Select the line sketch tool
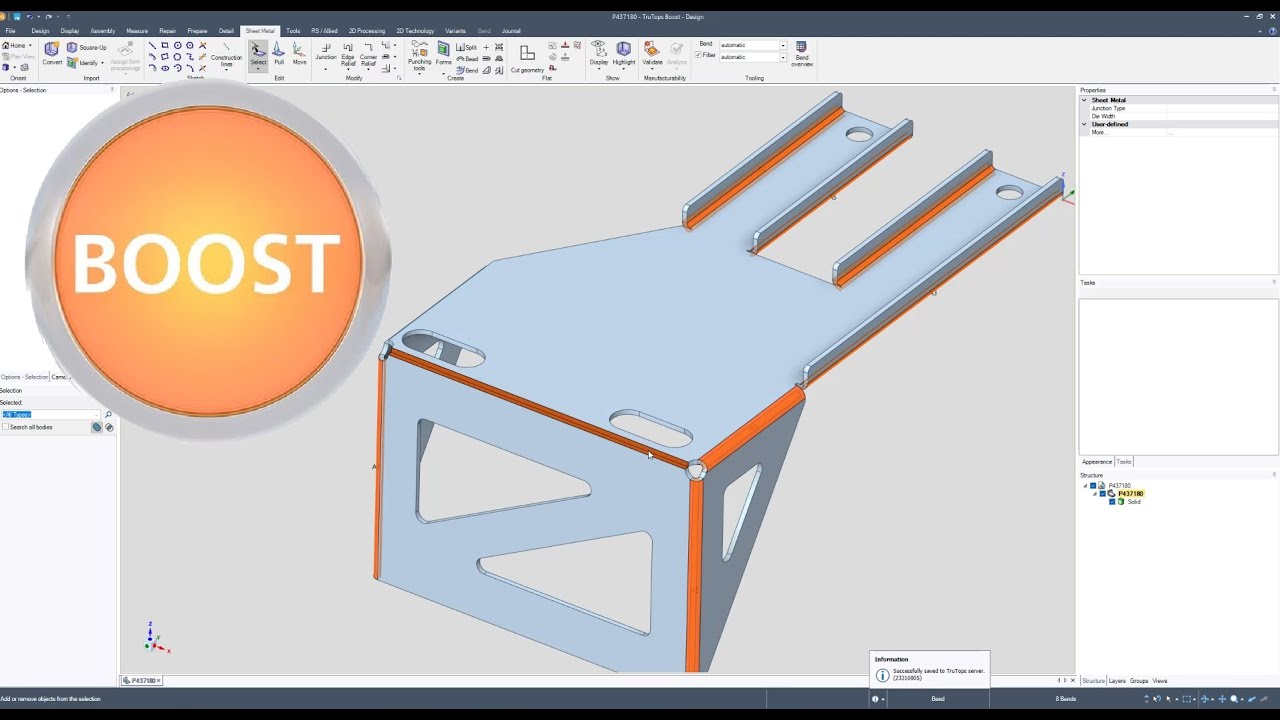This screenshot has width=1280, height=720. (x=152, y=45)
